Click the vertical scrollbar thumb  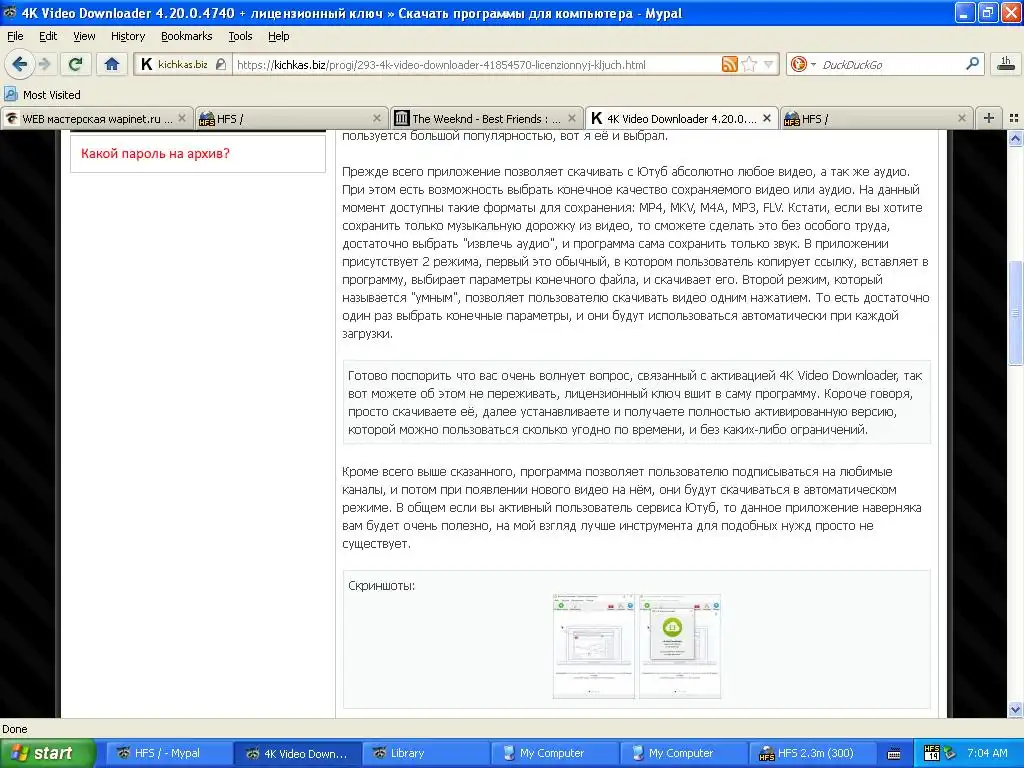[1015, 313]
